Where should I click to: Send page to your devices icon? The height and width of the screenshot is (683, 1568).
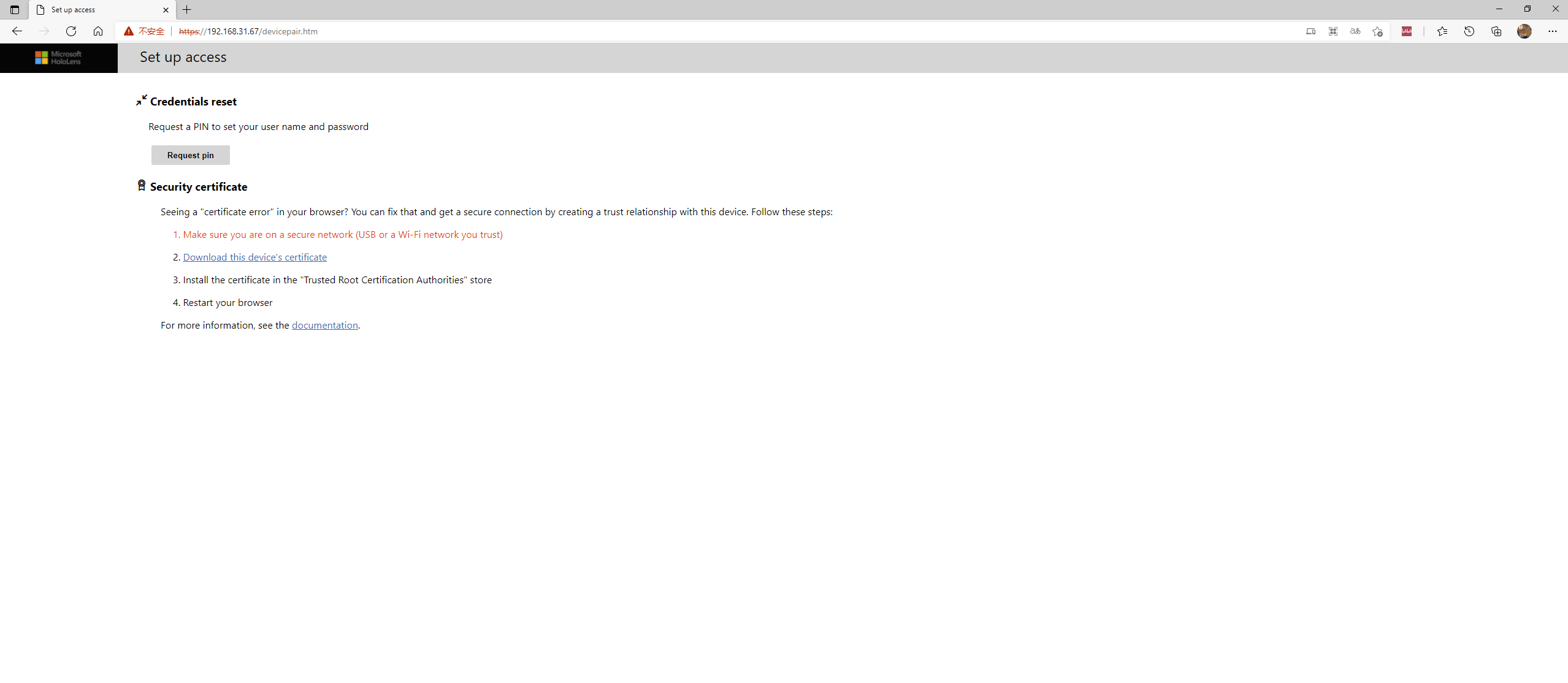click(1310, 31)
